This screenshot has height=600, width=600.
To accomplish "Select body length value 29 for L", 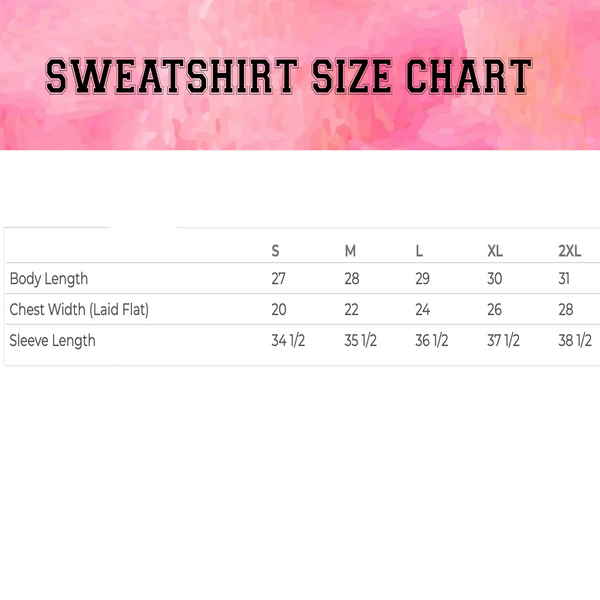I will coord(422,279).
